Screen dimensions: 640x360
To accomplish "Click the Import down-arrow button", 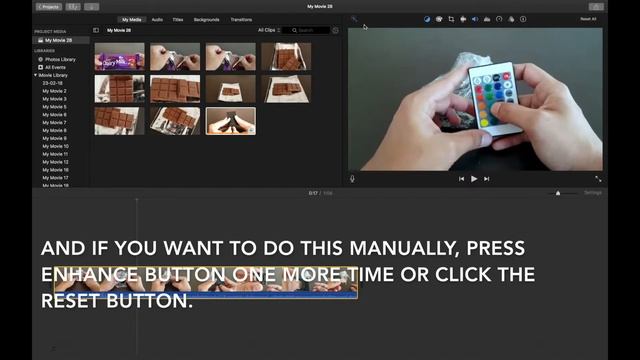I will (91, 7).
